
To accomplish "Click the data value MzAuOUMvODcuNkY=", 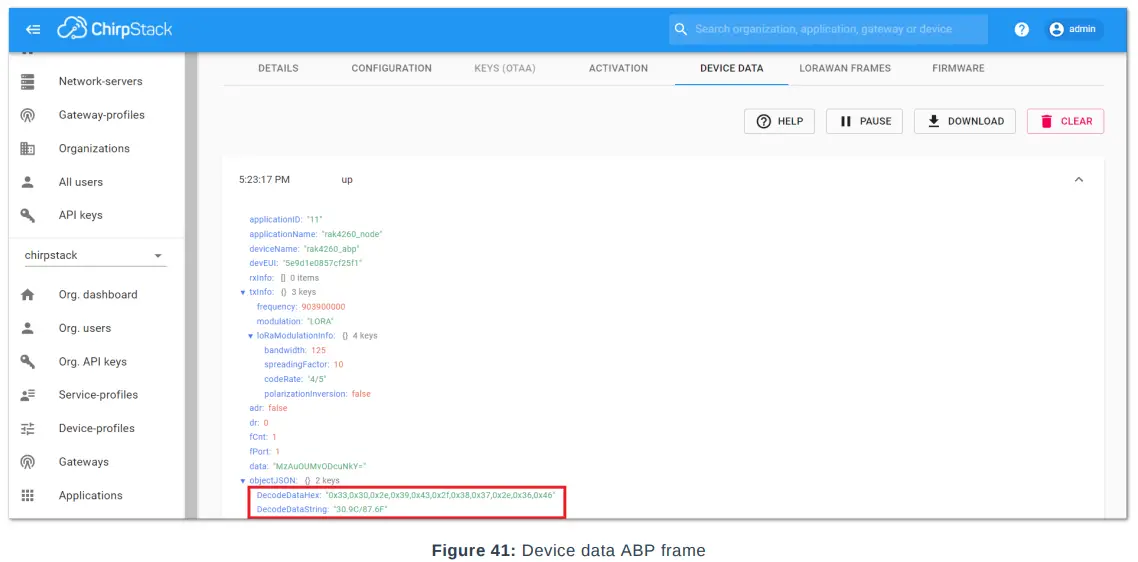I will tap(317, 466).
